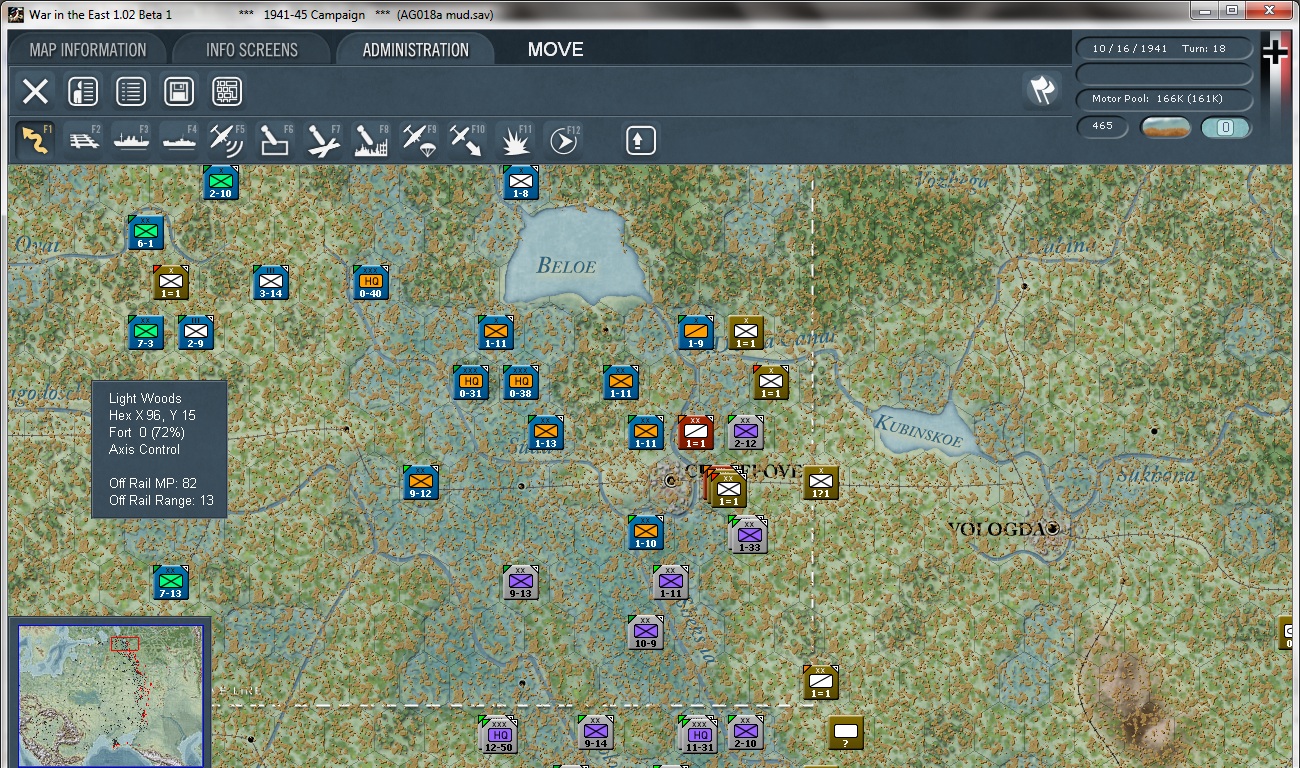Select the green 7-13 unit counter

point(171,583)
